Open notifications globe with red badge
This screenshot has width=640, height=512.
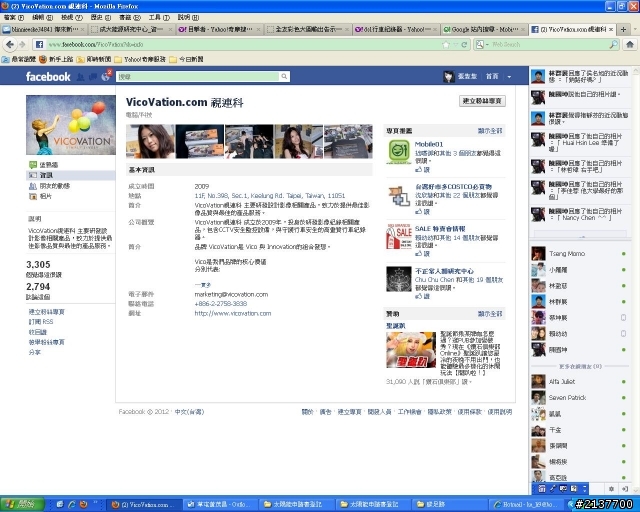tap(106, 76)
